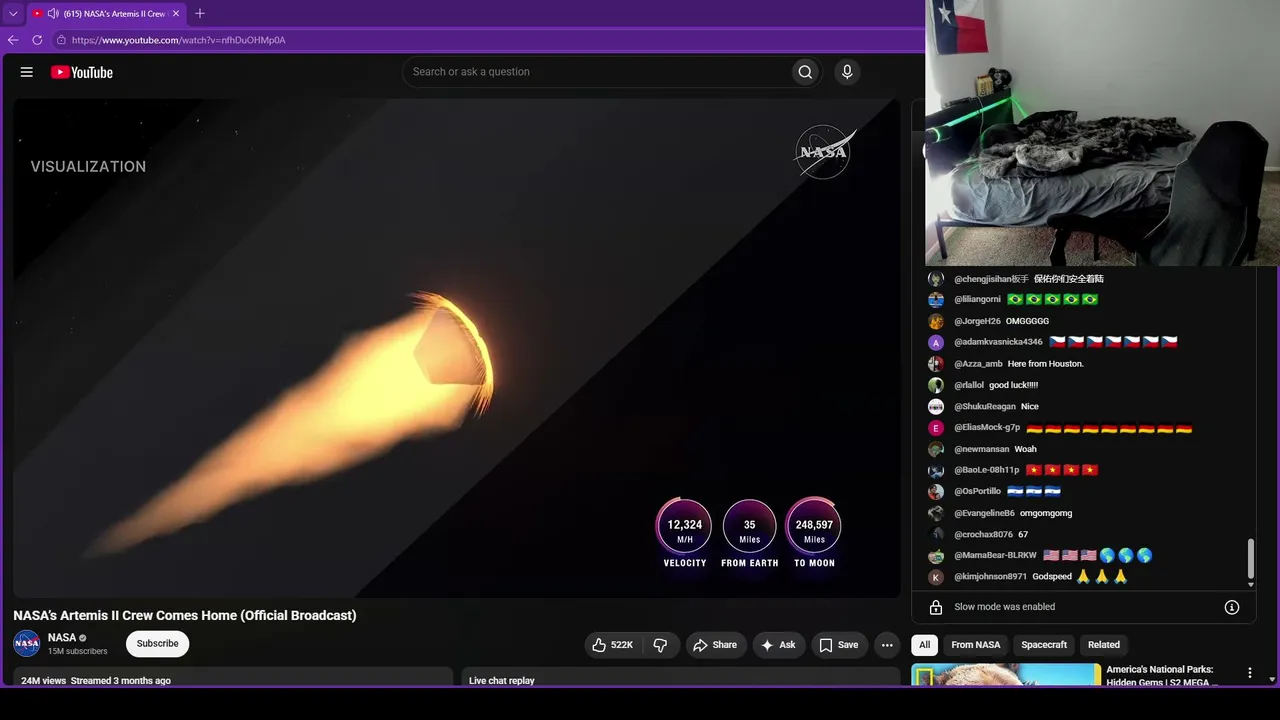Screen dimensions: 1280x720
Task: Click the "15M subscribers" count text
Action: pos(78,652)
